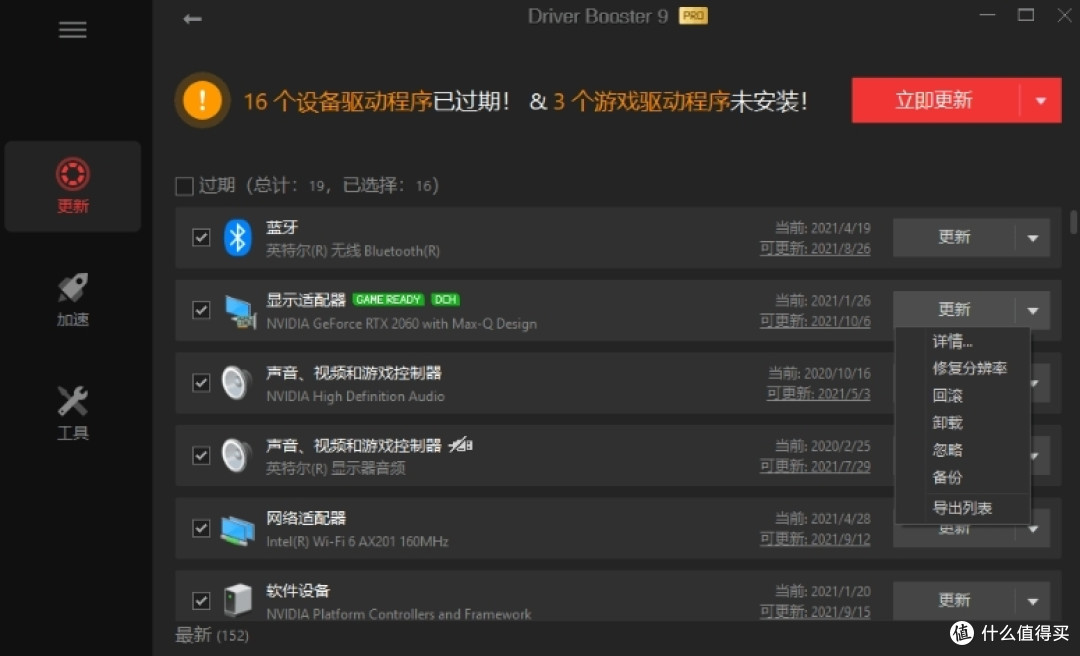The image size is (1080, 656).
Task: Open the 加速 (Boost) section icon
Action: (x=72, y=289)
